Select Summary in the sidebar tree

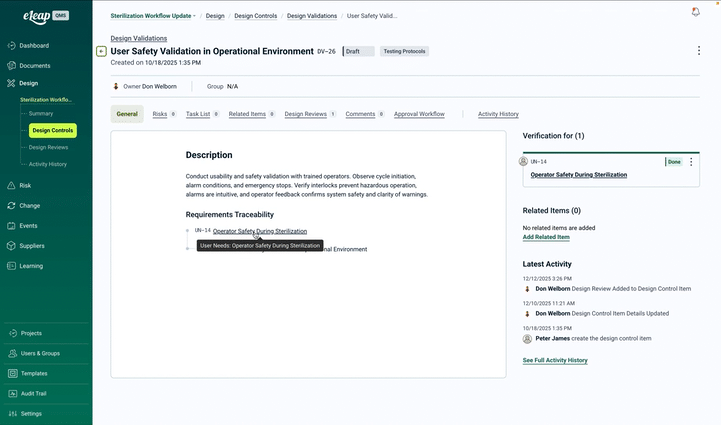click(41, 114)
